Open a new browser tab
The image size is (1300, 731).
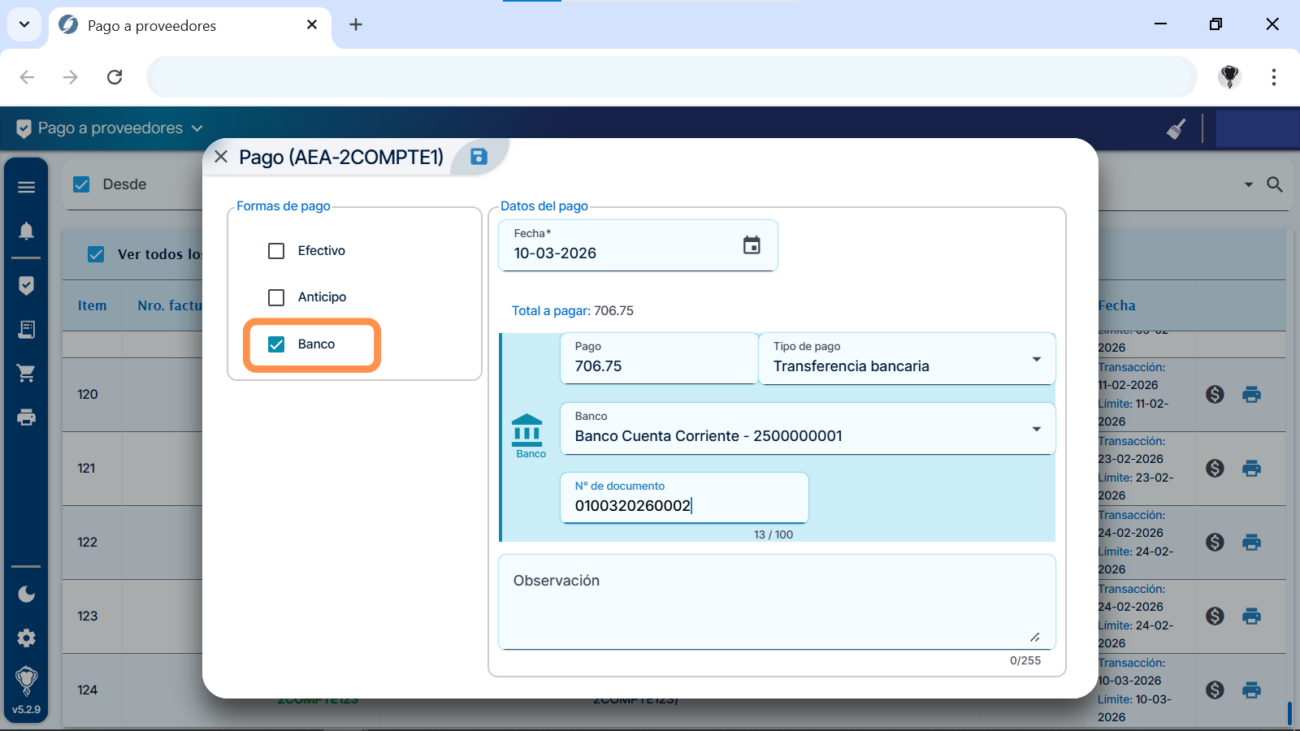click(356, 25)
